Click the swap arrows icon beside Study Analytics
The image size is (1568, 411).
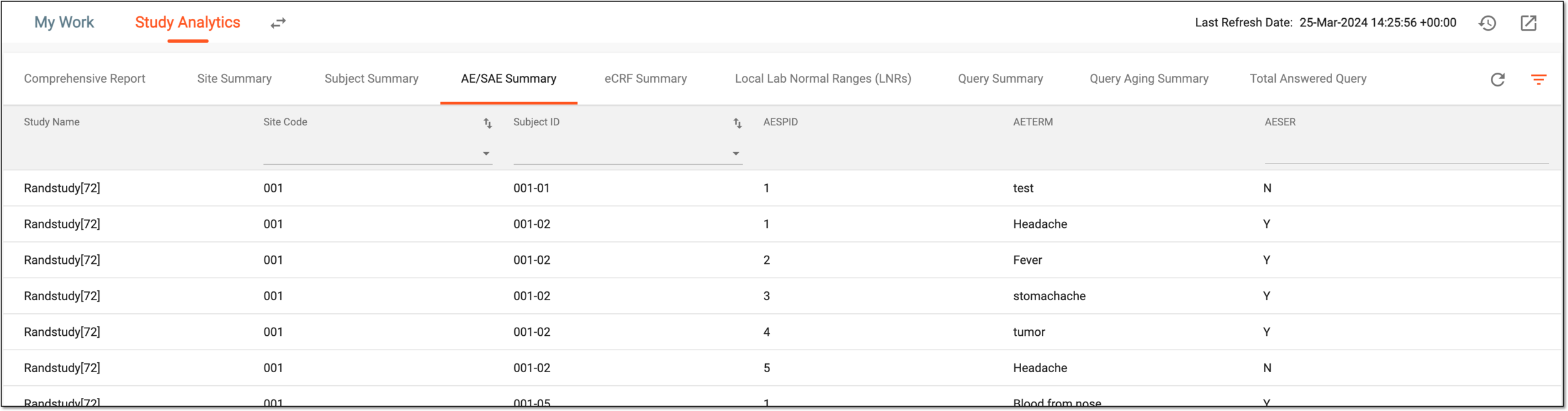(x=278, y=23)
